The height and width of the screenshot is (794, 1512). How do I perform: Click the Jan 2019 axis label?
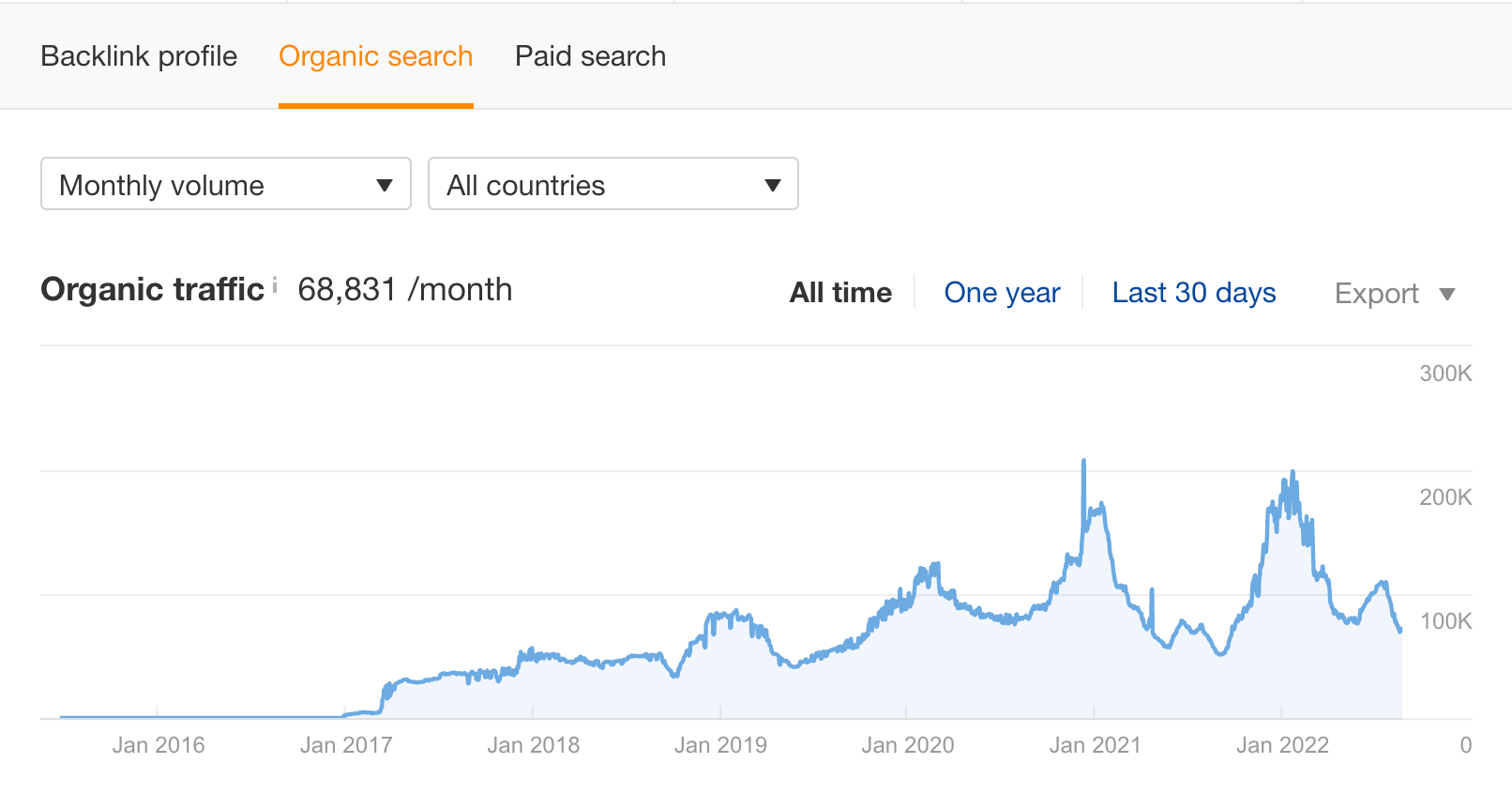pos(720,745)
